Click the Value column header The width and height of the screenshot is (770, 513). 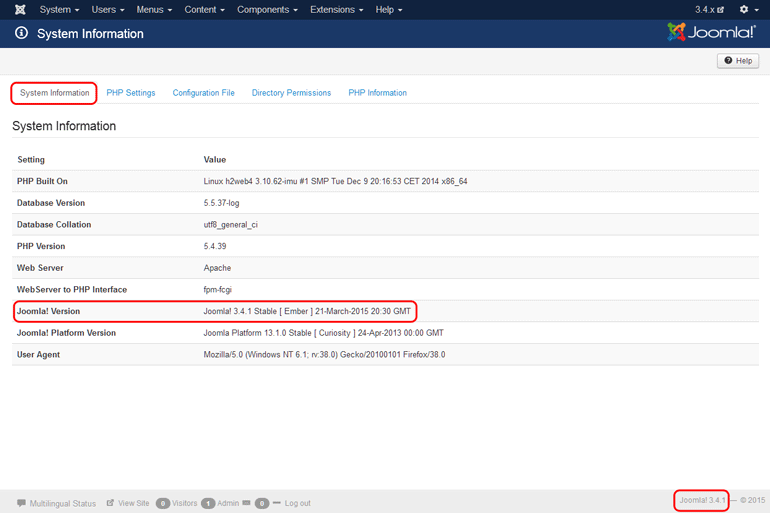point(215,160)
